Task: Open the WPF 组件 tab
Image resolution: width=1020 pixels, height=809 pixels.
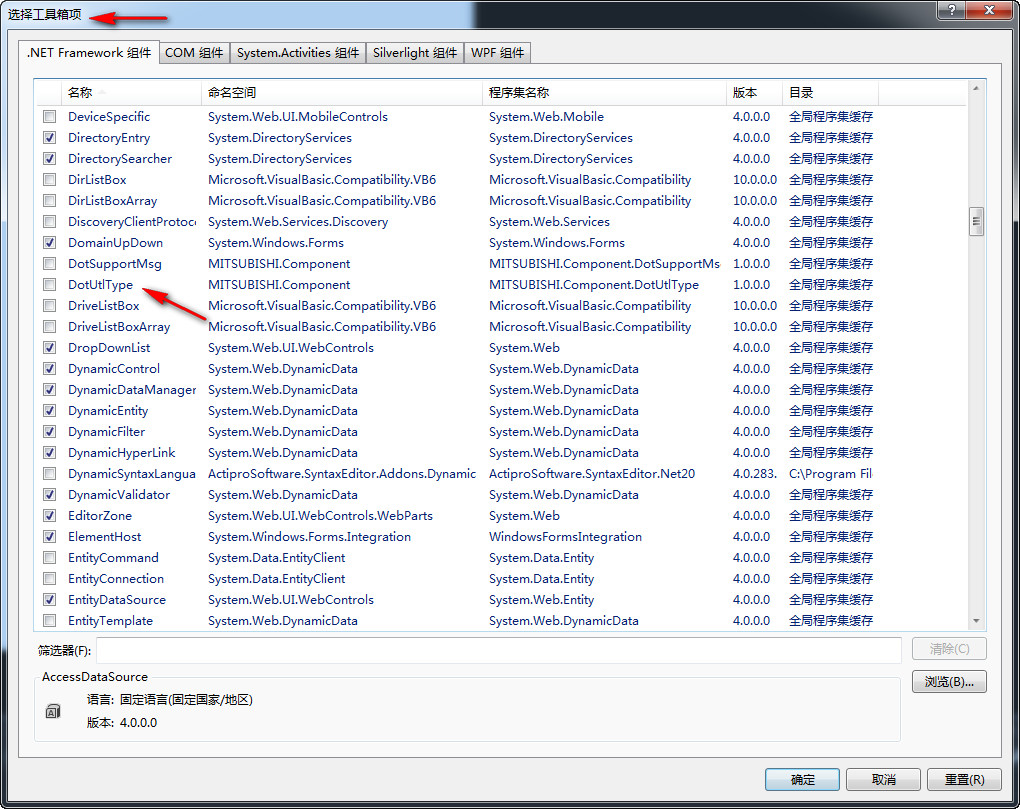Action: pos(497,53)
